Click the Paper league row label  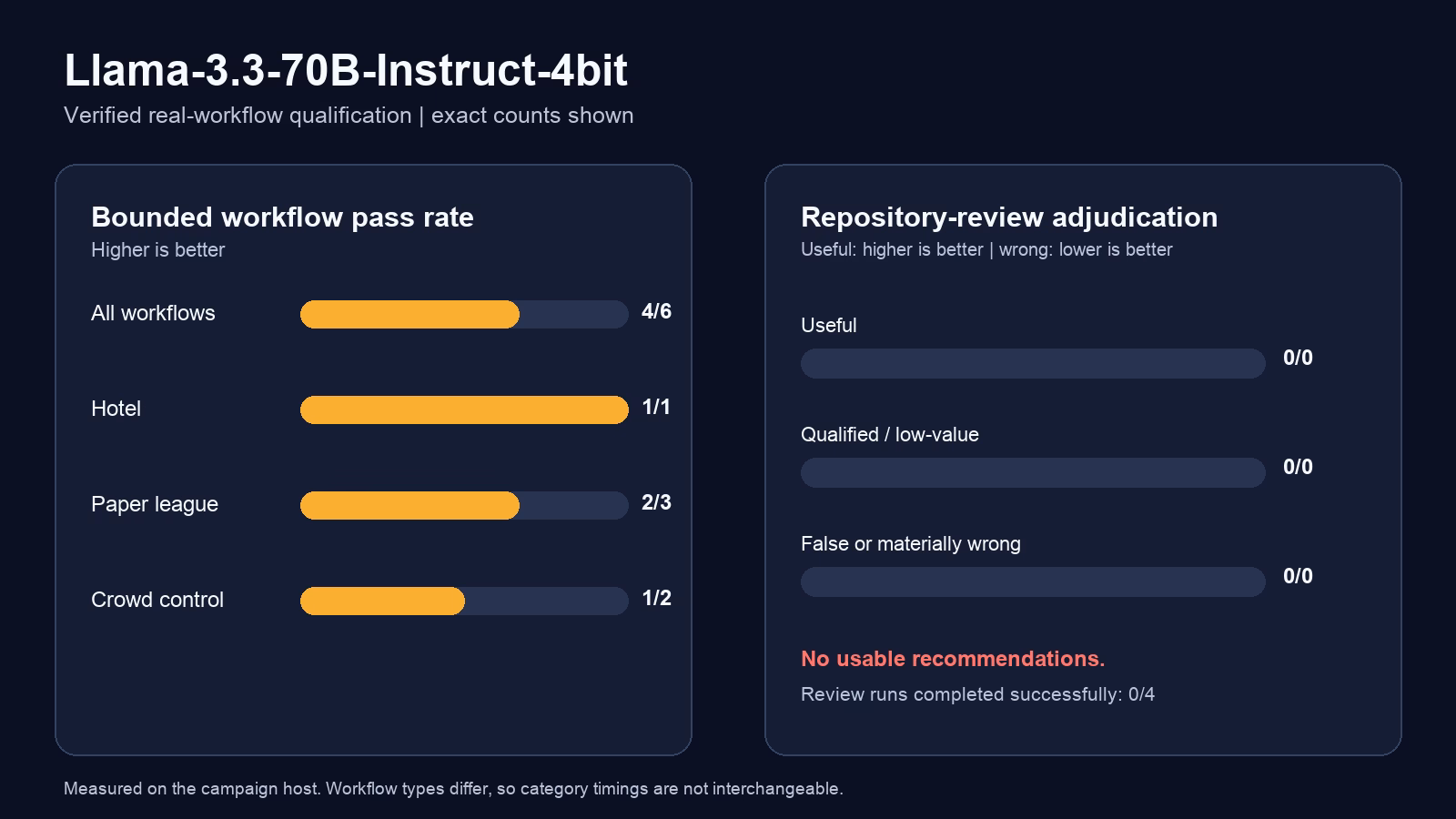click(x=155, y=504)
